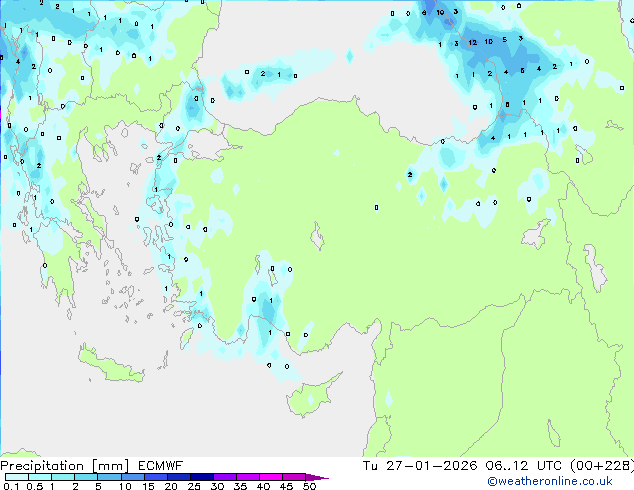634x490 pixels.
Task: Click the "06..12 UTC" time range text
Action: pyautogui.click(x=523, y=466)
